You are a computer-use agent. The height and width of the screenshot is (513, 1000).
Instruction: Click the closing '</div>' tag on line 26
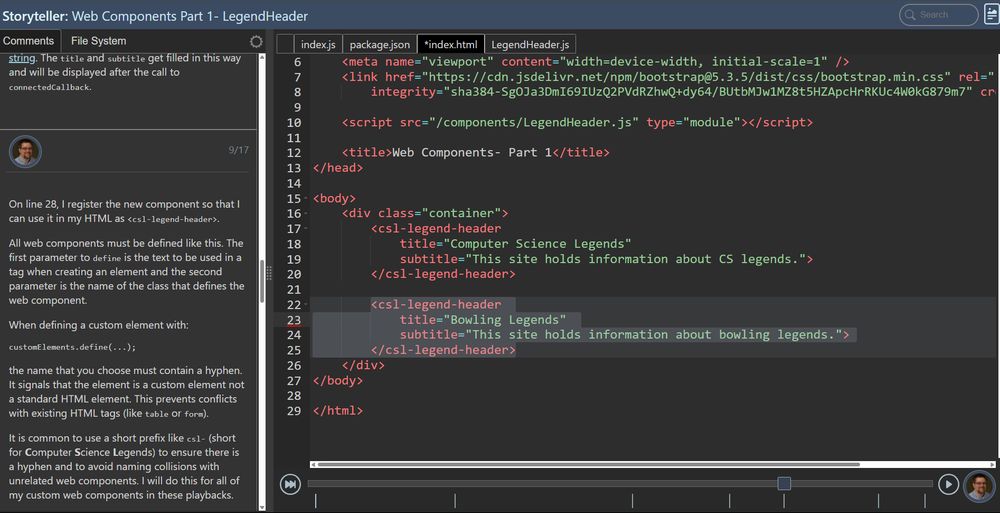(x=364, y=366)
